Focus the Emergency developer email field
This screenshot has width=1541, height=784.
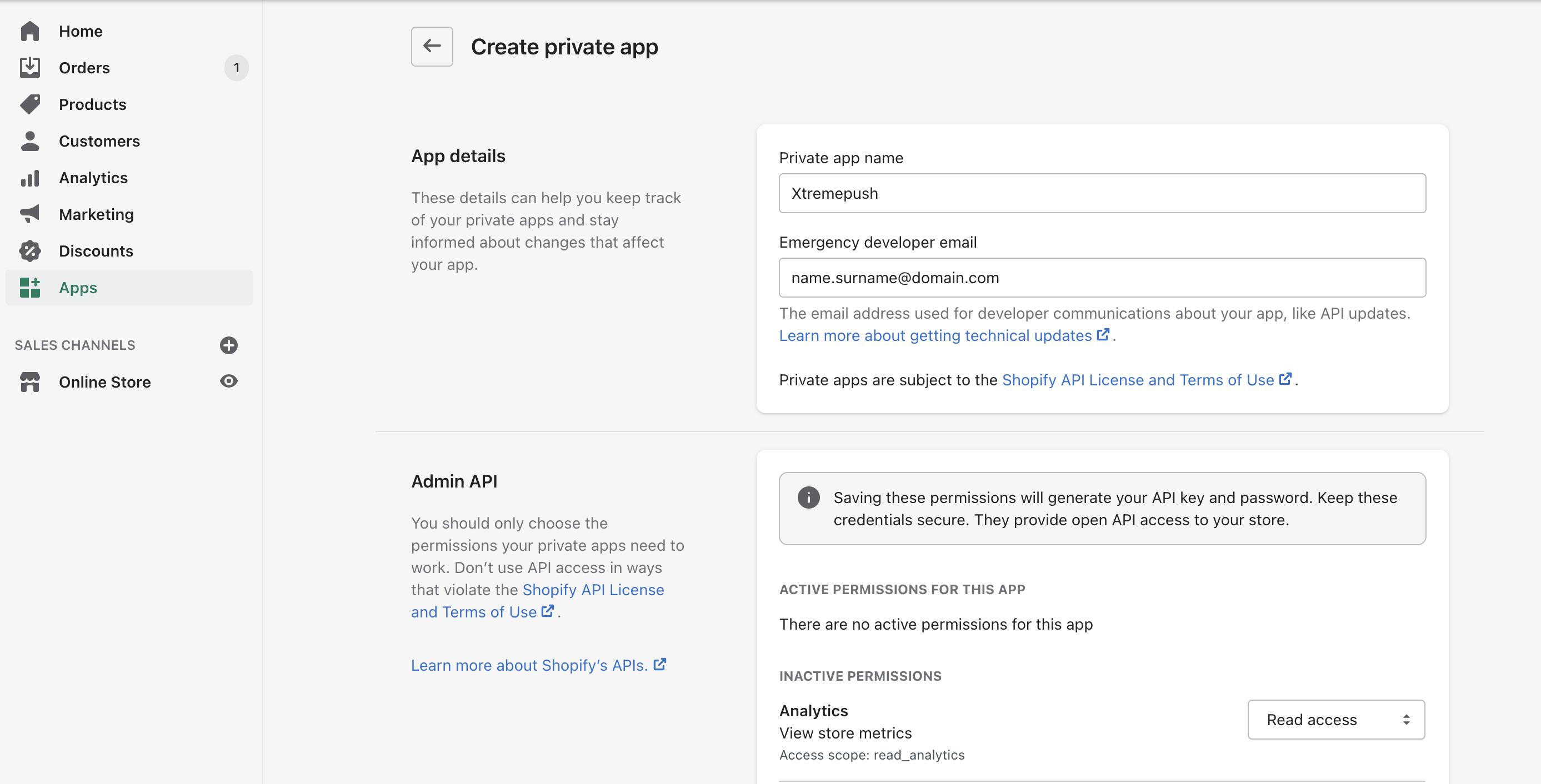pos(1102,278)
